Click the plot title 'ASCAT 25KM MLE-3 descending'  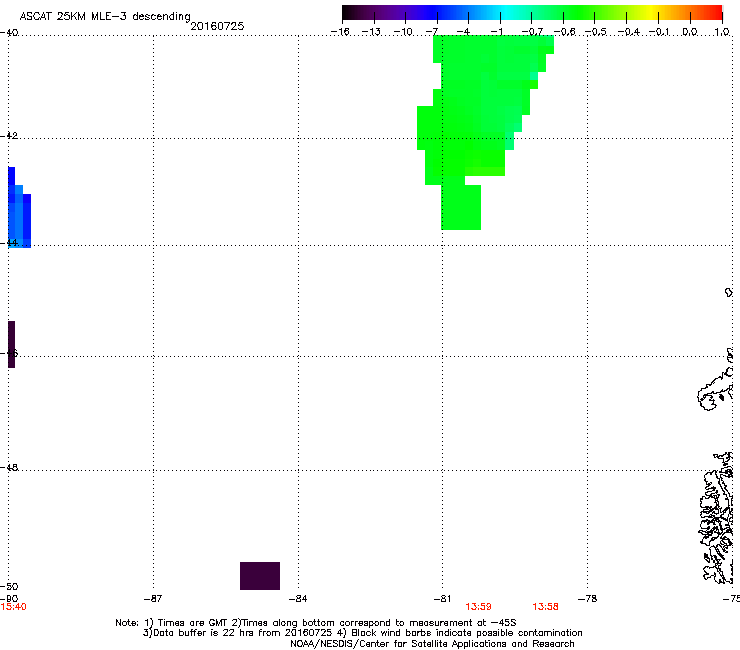tap(105, 16)
